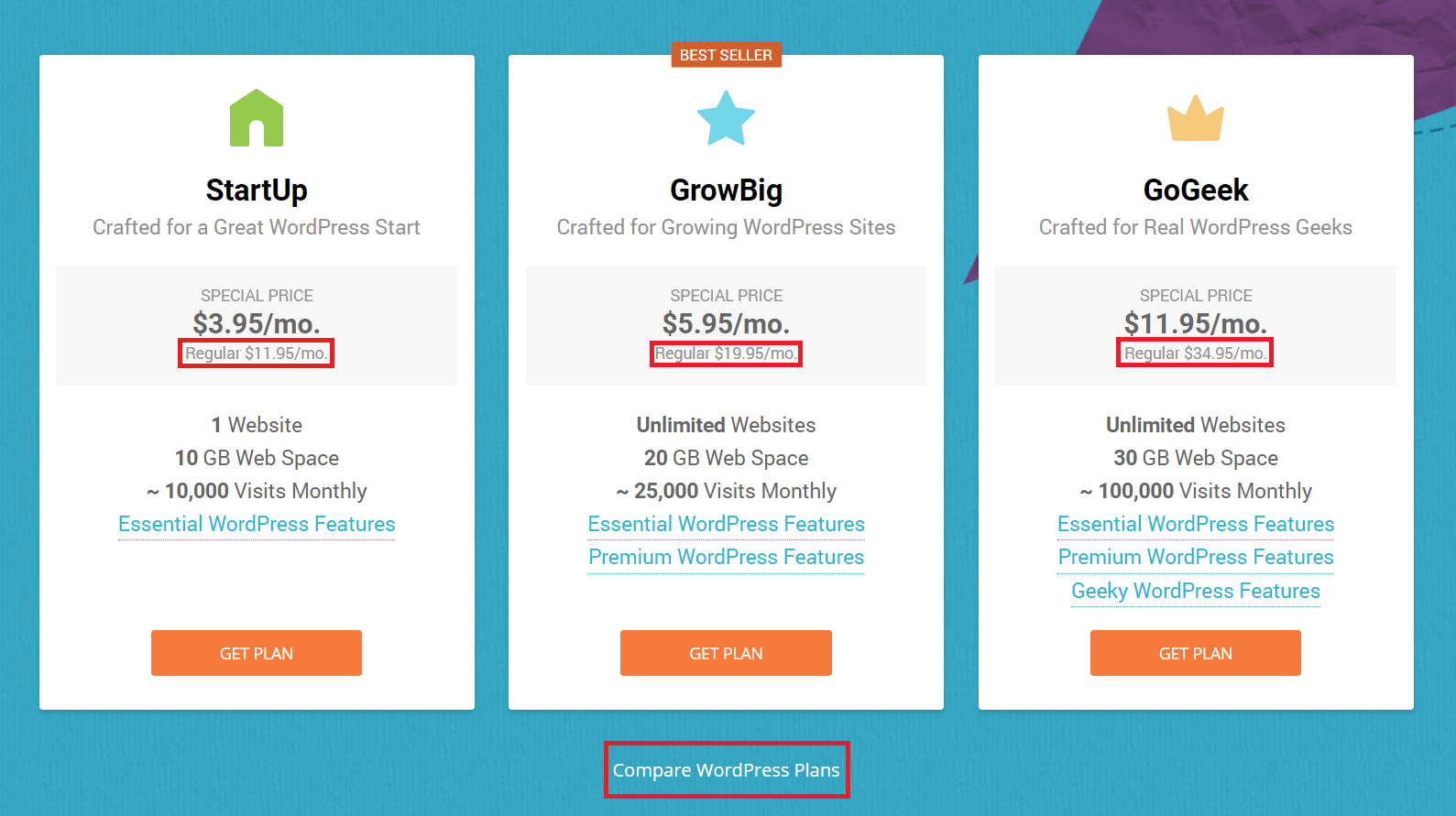Screen dimensions: 1456x816
Task: Open Essential WordPress Features under GrowBig
Action: pyautogui.click(x=727, y=524)
